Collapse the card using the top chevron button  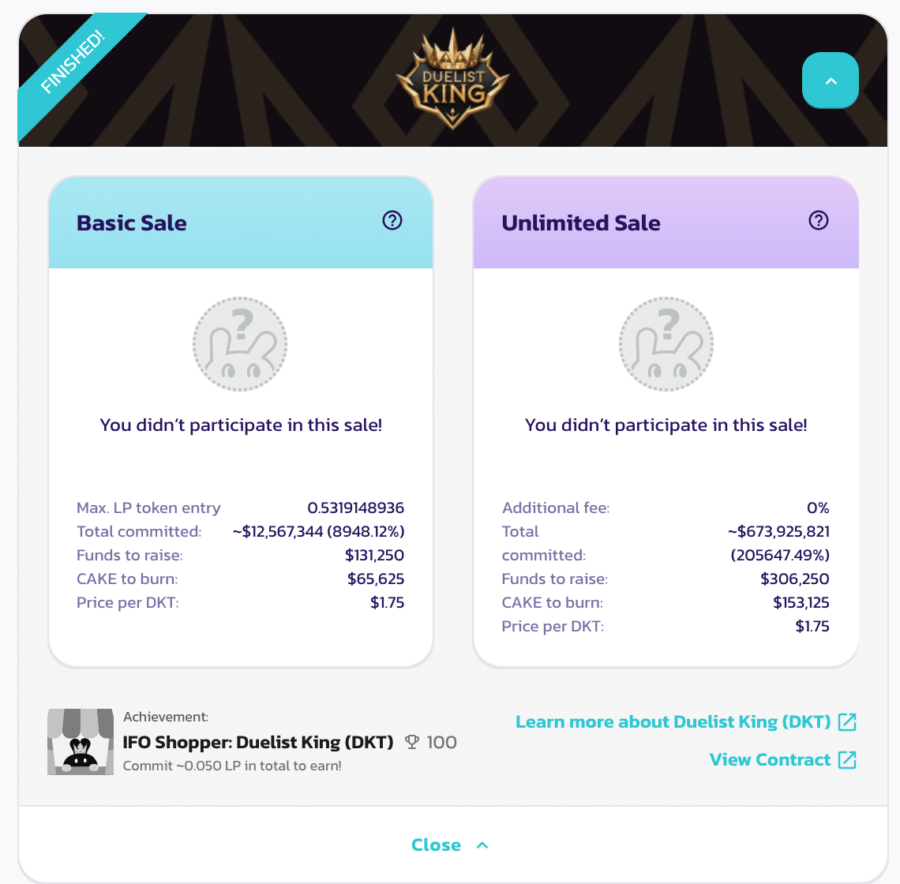(831, 80)
